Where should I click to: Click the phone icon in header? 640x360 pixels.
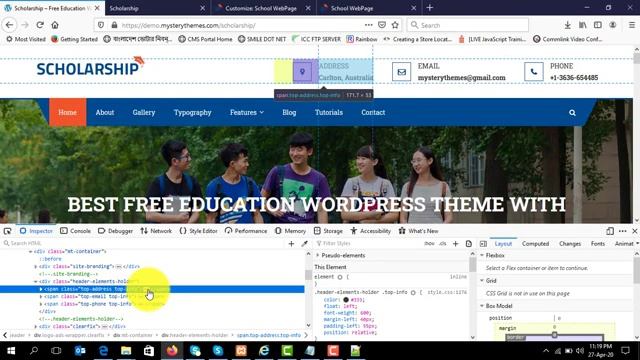tap(533, 72)
